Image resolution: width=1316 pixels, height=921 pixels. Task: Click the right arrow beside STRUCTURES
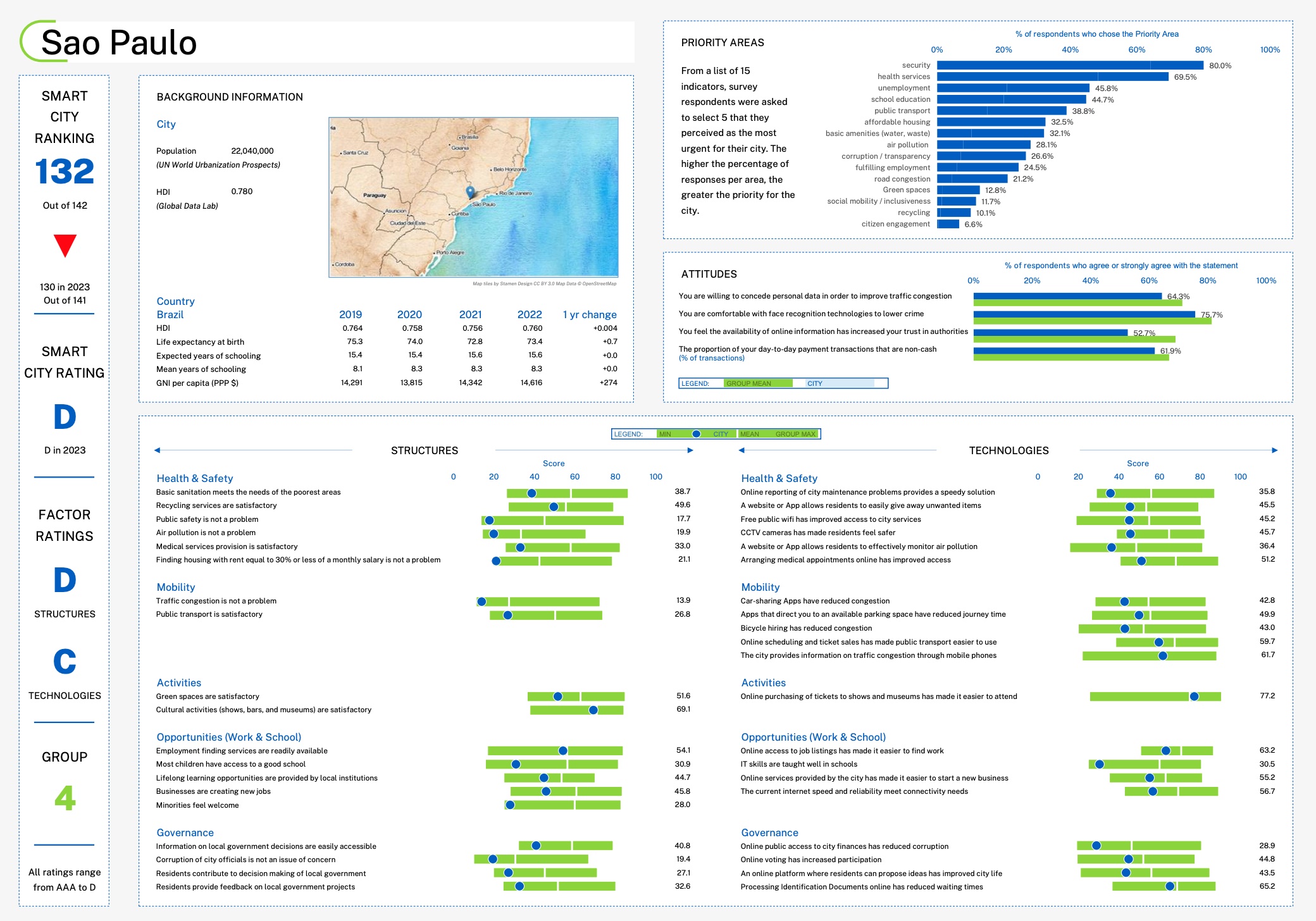(690, 450)
